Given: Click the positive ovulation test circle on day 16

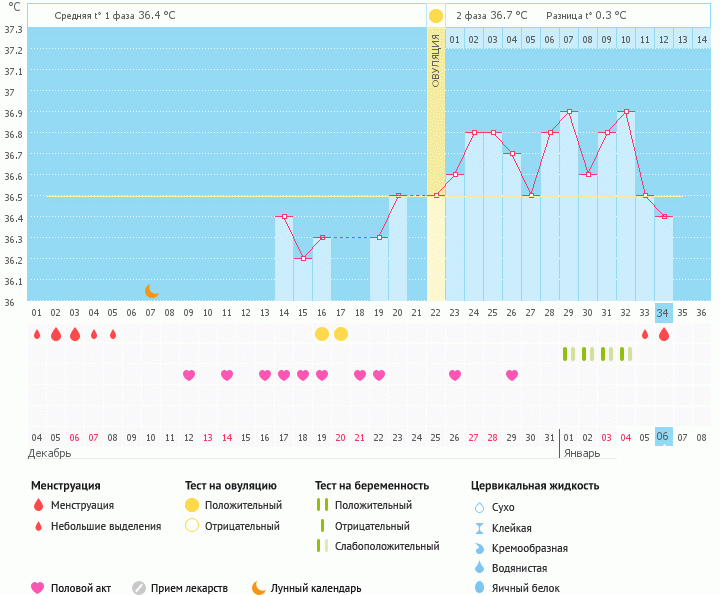Looking at the screenshot, I should (x=322, y=333).
